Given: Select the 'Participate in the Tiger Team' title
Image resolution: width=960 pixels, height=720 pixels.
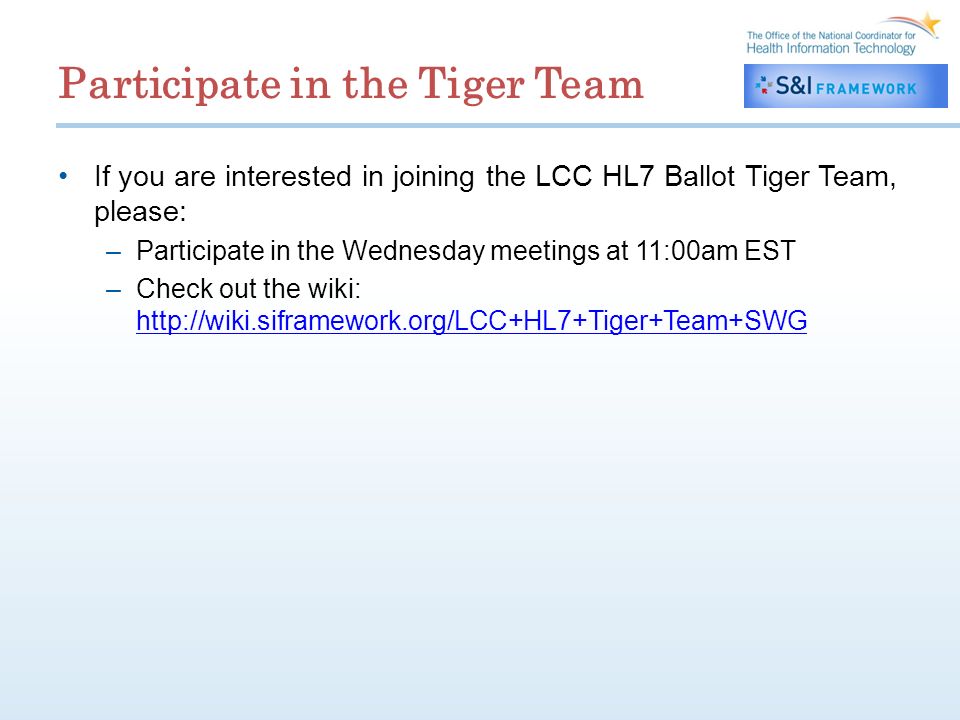Looking at the screenshot, I should (351, 84).
